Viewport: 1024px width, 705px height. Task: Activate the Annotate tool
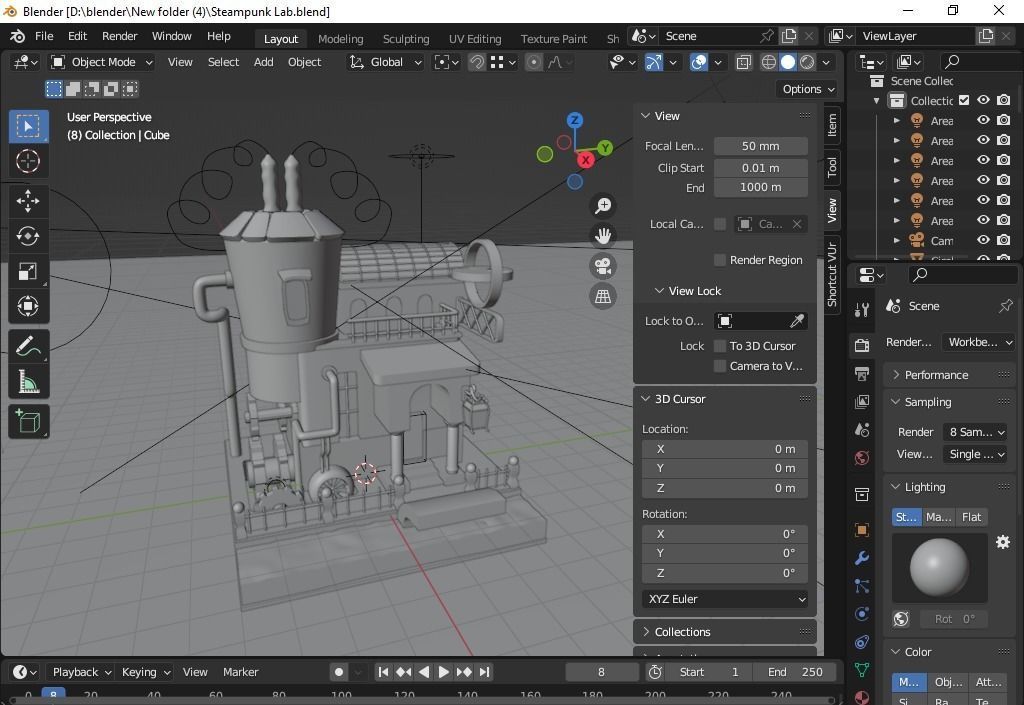[28, 345]
